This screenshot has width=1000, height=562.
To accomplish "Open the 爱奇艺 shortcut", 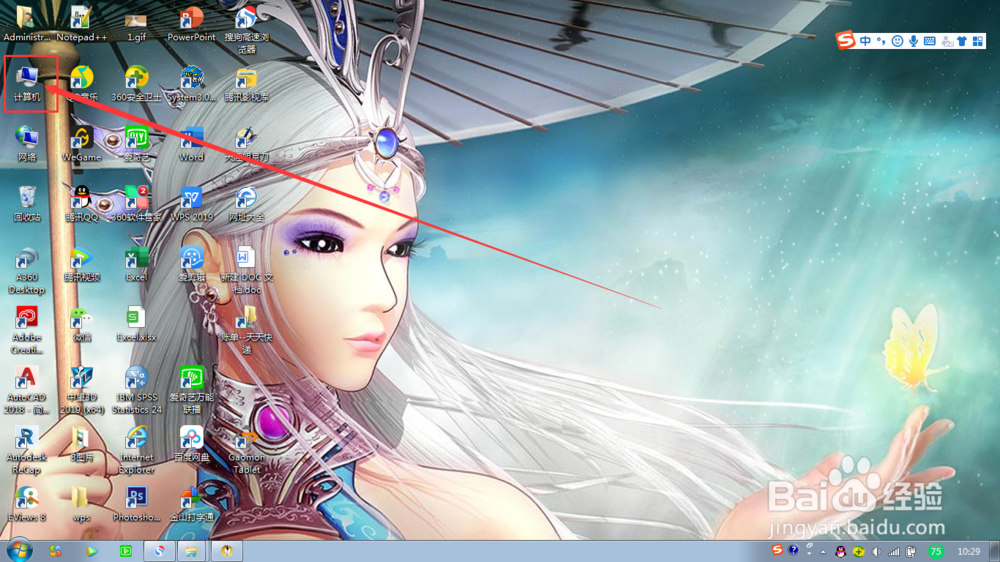I will pos(136,144).
